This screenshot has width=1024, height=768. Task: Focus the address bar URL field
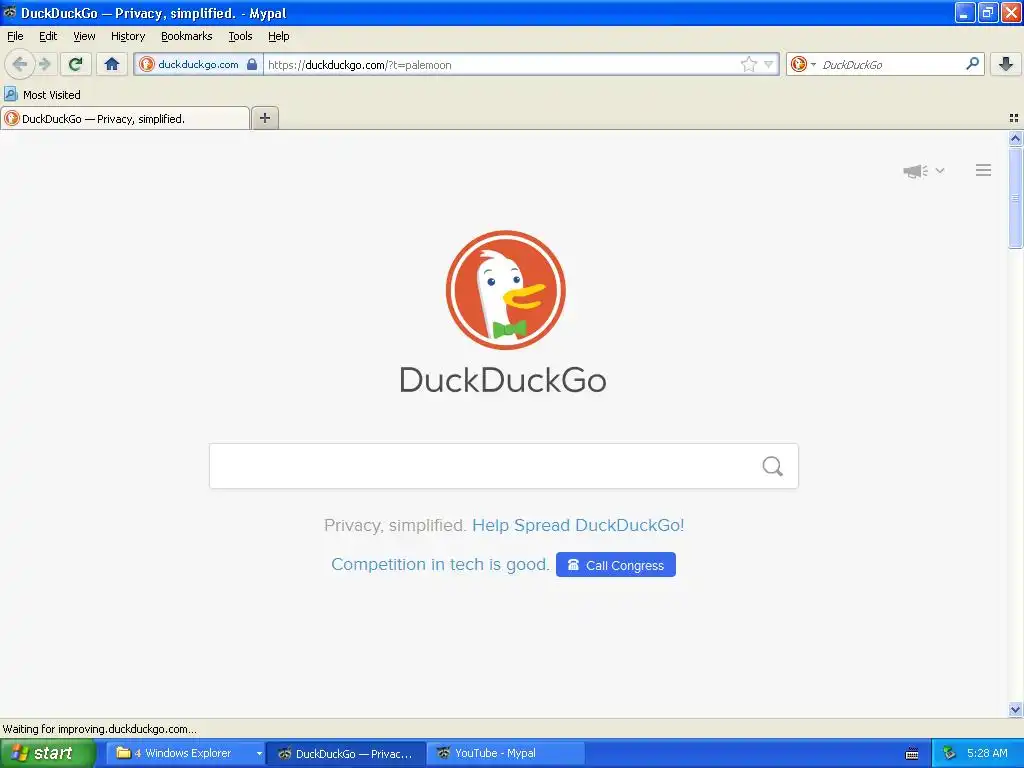pos(500,64)
